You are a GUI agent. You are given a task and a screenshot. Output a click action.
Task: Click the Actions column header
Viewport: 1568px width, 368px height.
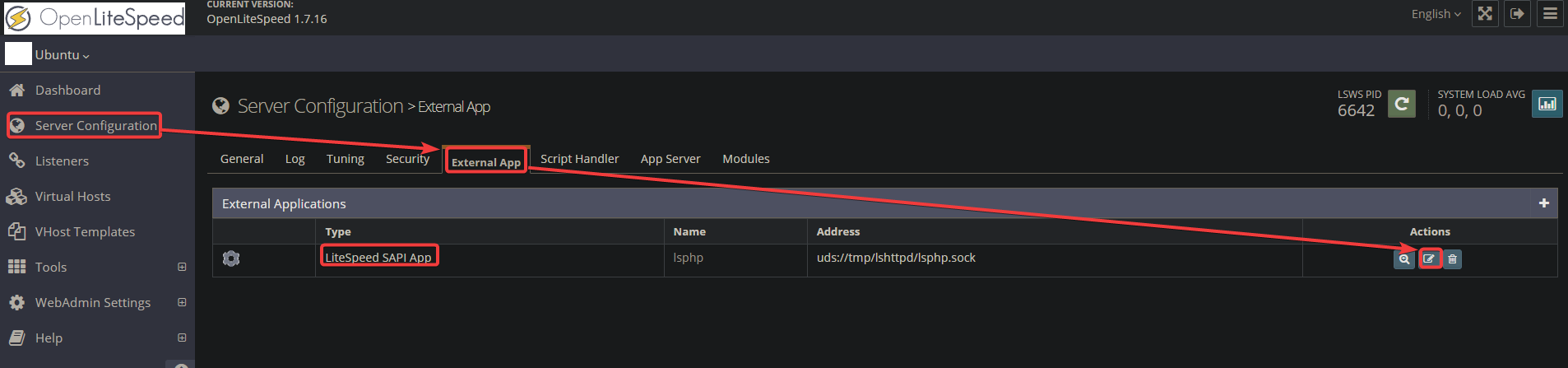tap(1430, 231)
